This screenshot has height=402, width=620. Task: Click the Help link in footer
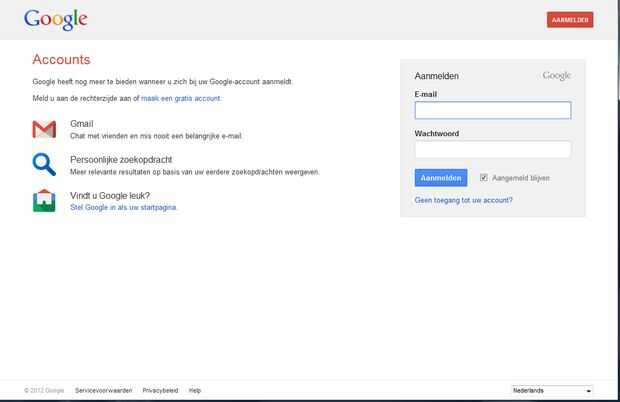tap(195, 390)
